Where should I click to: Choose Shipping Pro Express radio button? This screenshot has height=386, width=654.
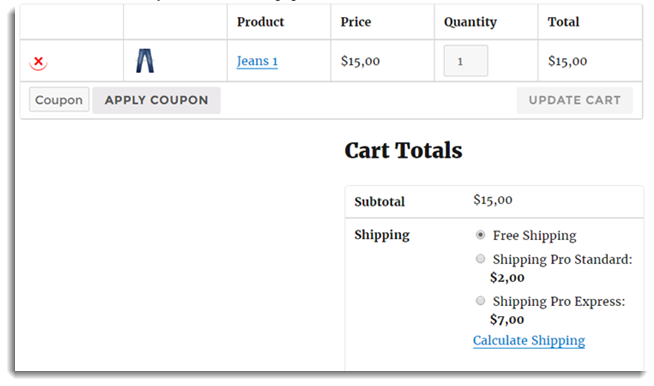(480, 301)
